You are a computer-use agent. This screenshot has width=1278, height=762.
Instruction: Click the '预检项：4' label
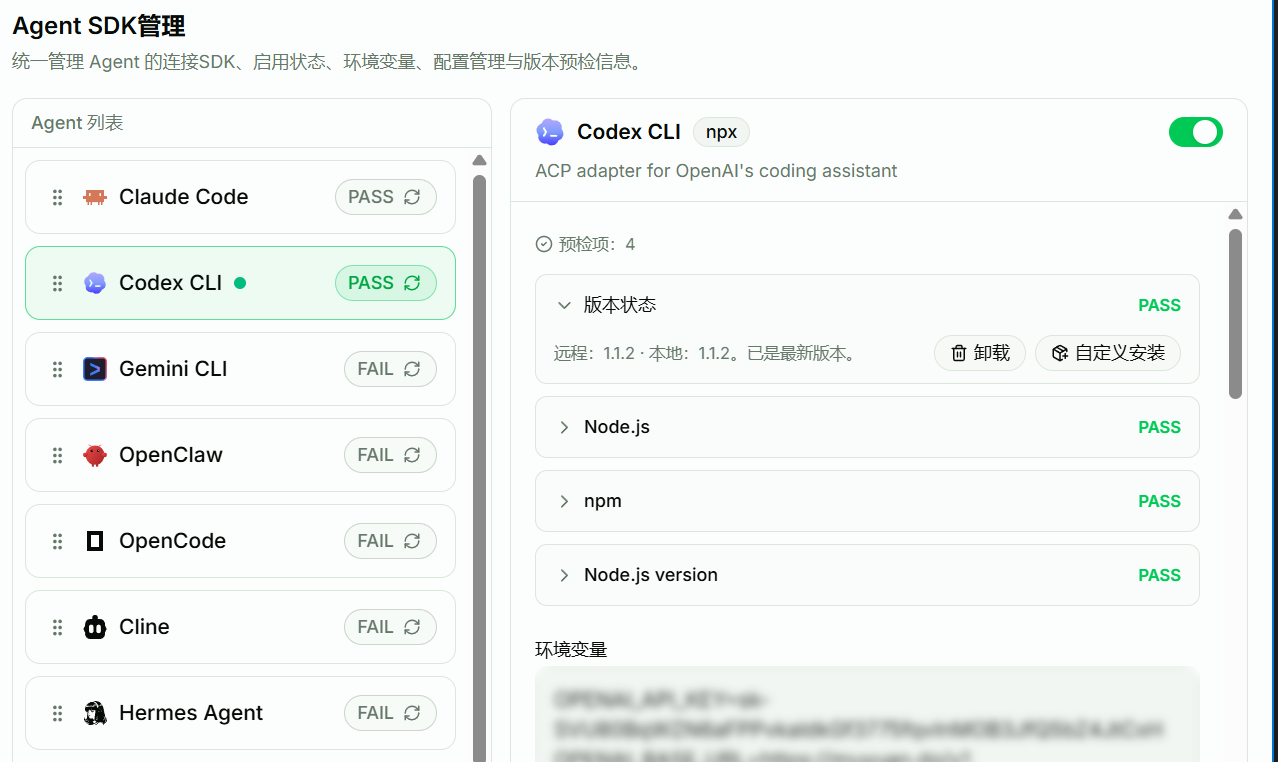597,244
